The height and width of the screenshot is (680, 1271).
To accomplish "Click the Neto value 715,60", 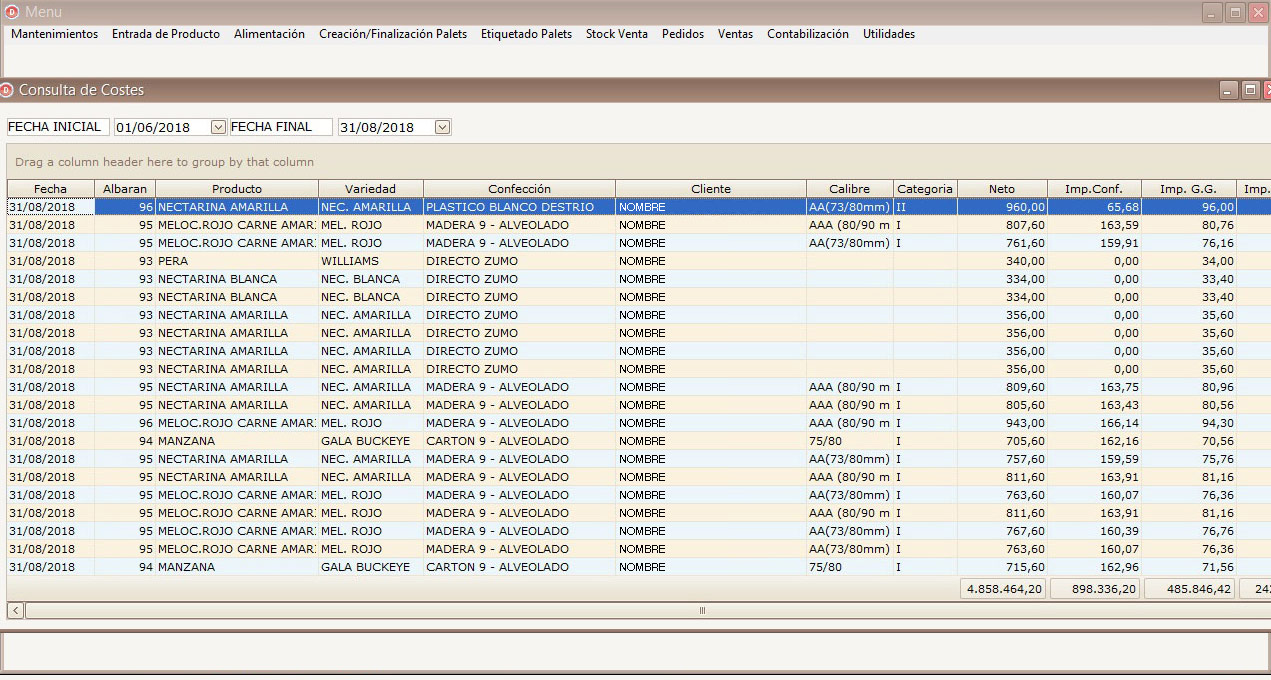I will [1002, 567].
